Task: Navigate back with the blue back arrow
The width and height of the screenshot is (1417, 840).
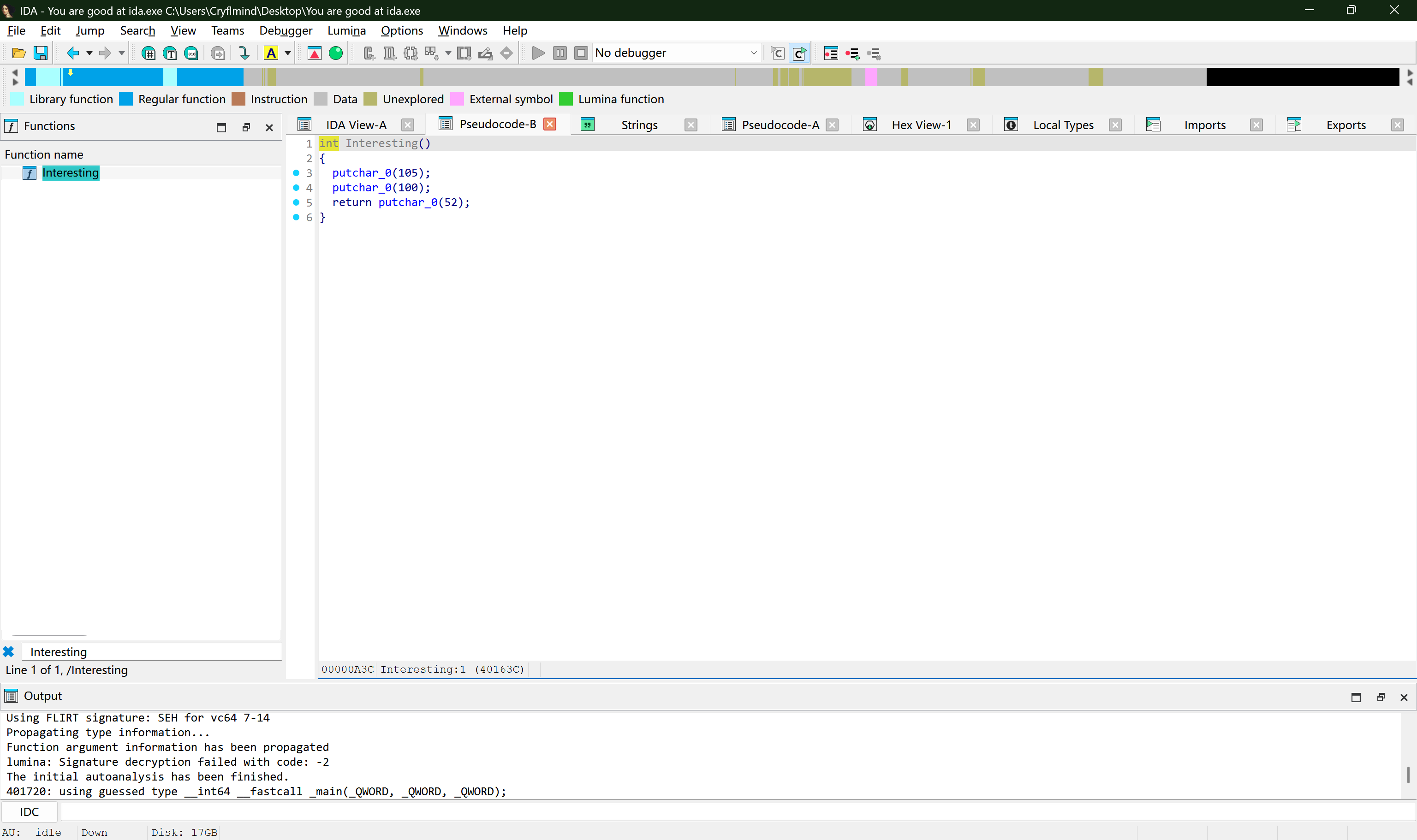Action: [x=74, y=53]
